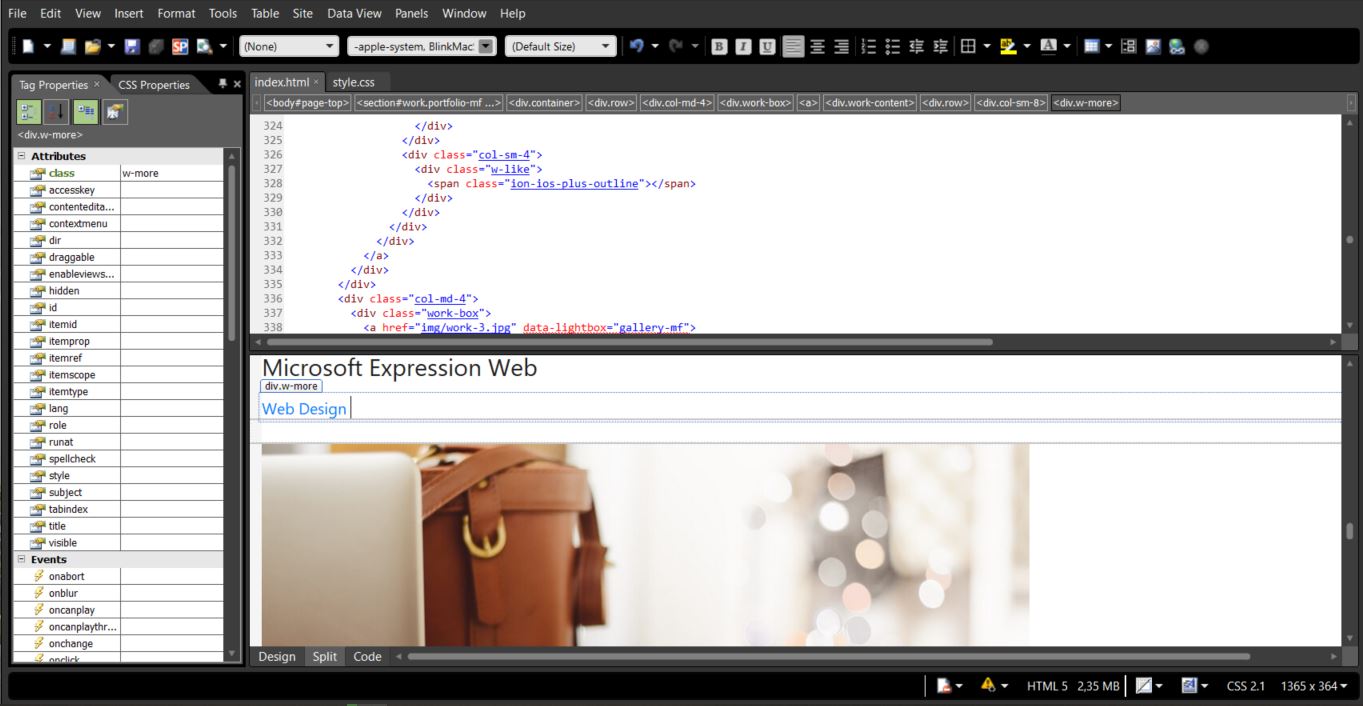Pin the Tag Properties panel
The width and height of the screenshot is (1363, 706).
tap(222, 84)
